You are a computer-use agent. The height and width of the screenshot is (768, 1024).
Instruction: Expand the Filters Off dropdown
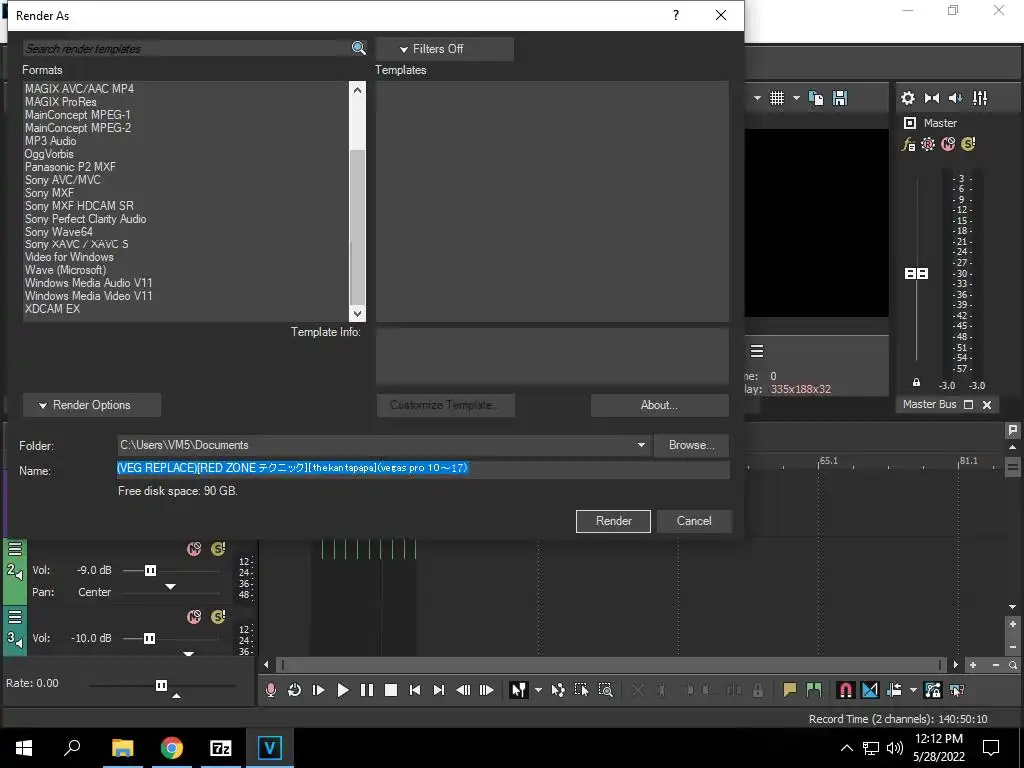(445, 49)
